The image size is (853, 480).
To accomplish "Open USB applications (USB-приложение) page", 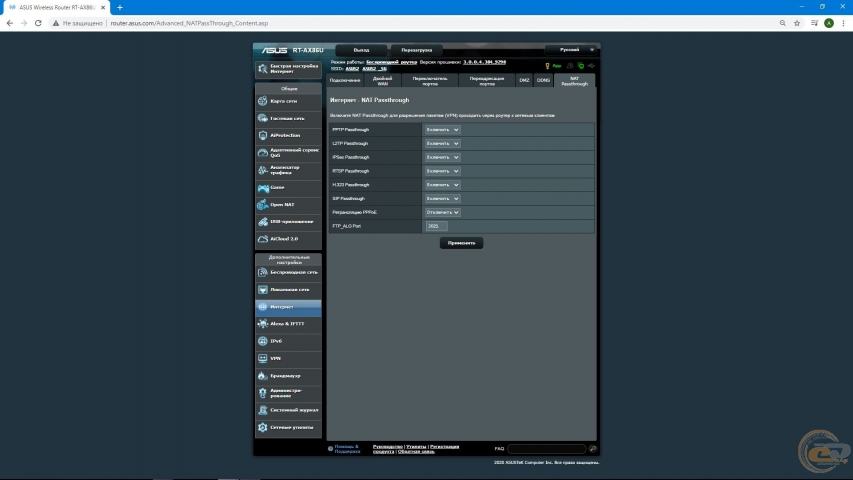I will 288,222.
